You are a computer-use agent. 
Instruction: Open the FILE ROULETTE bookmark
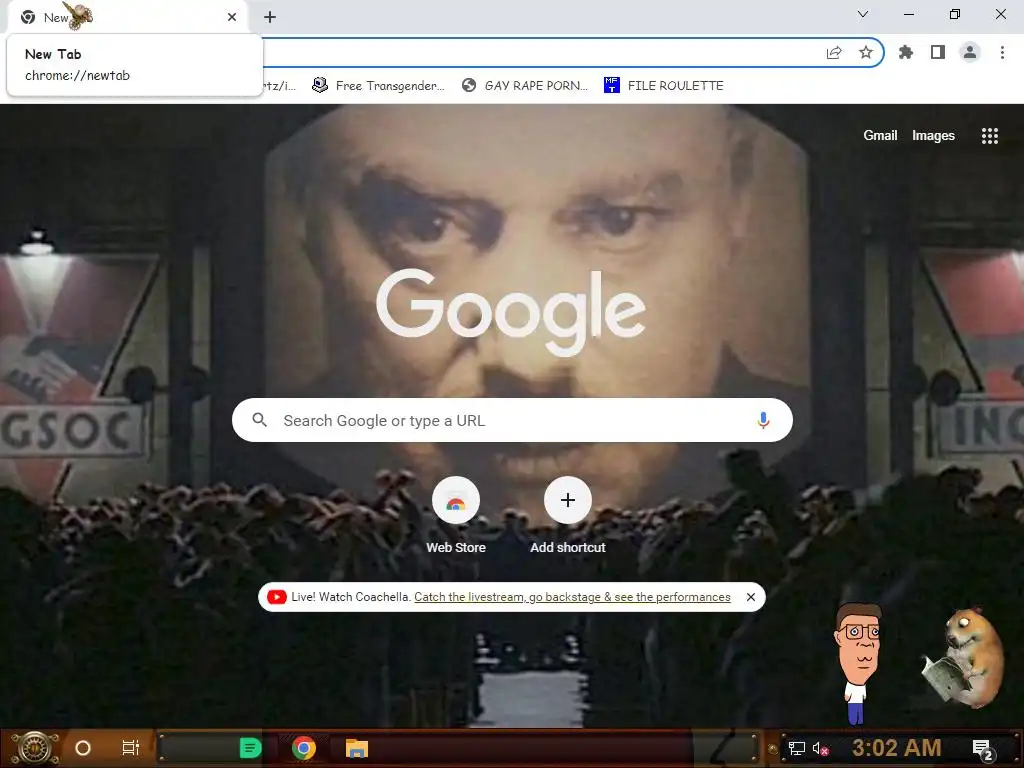(x=664, y=86)
